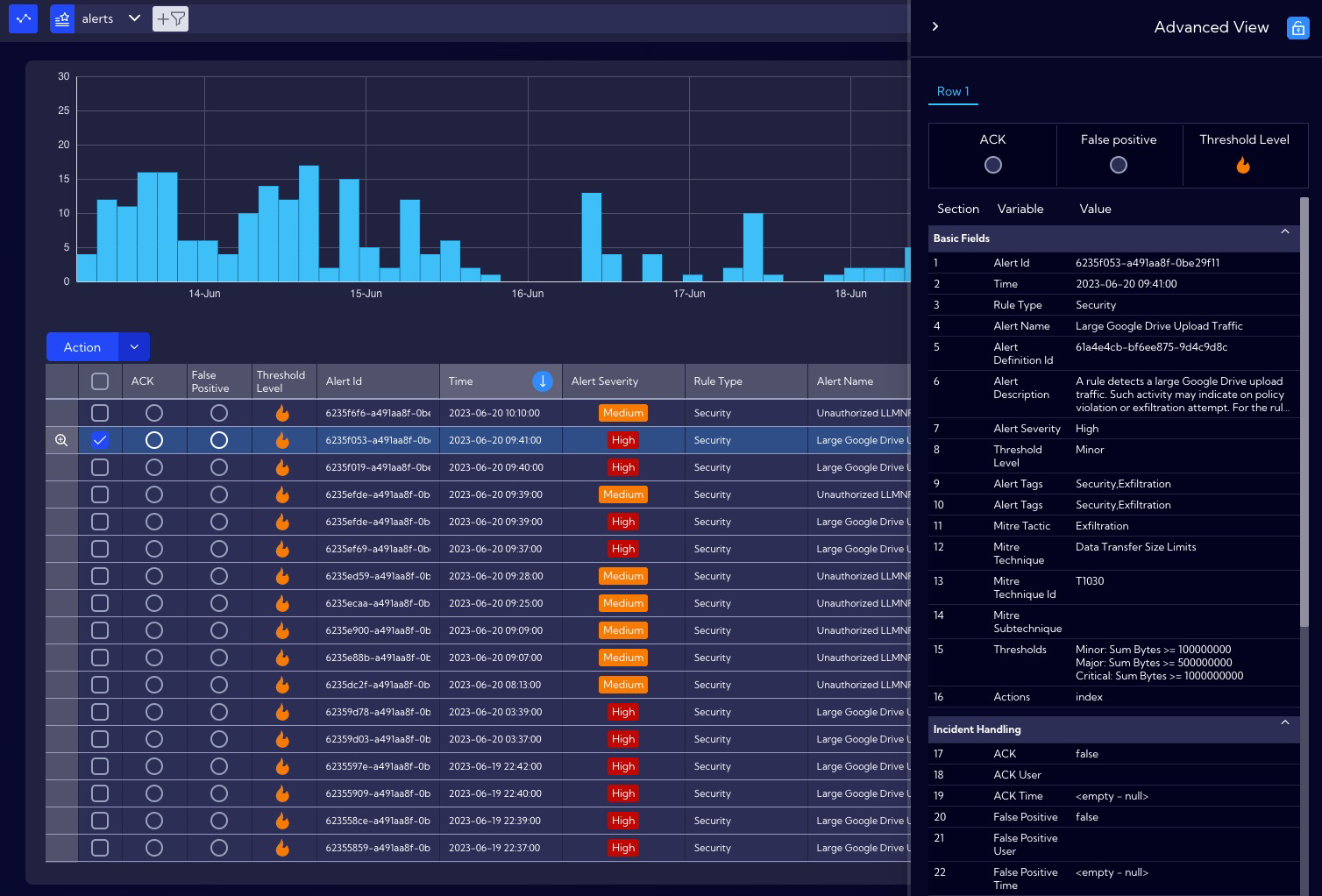Click the flame icon for alert 6235e88b

coord(282,658)
